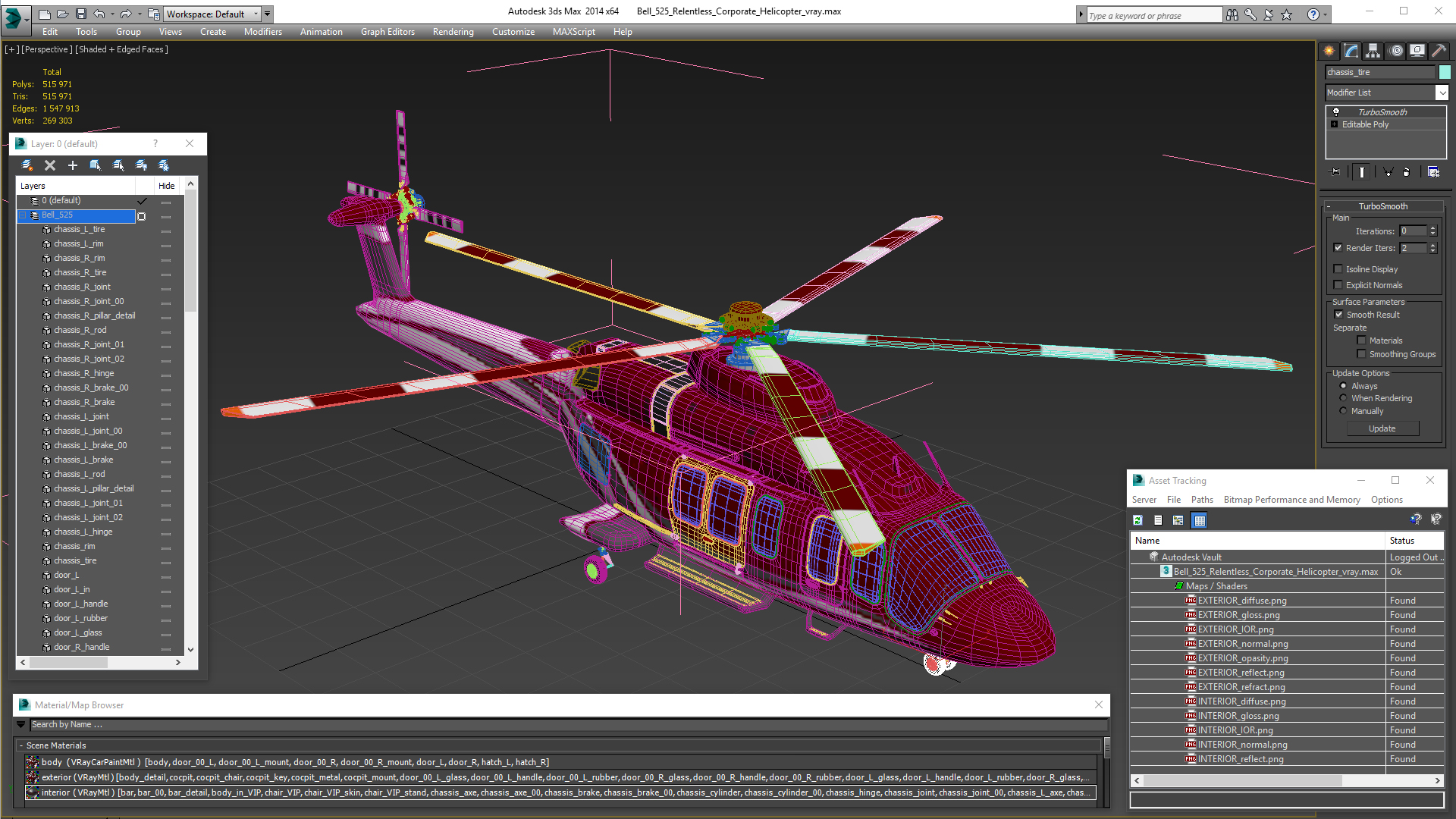The image size is (1456, 819).
Task: Open the Workspace Default dropdown
Action: 256,14
